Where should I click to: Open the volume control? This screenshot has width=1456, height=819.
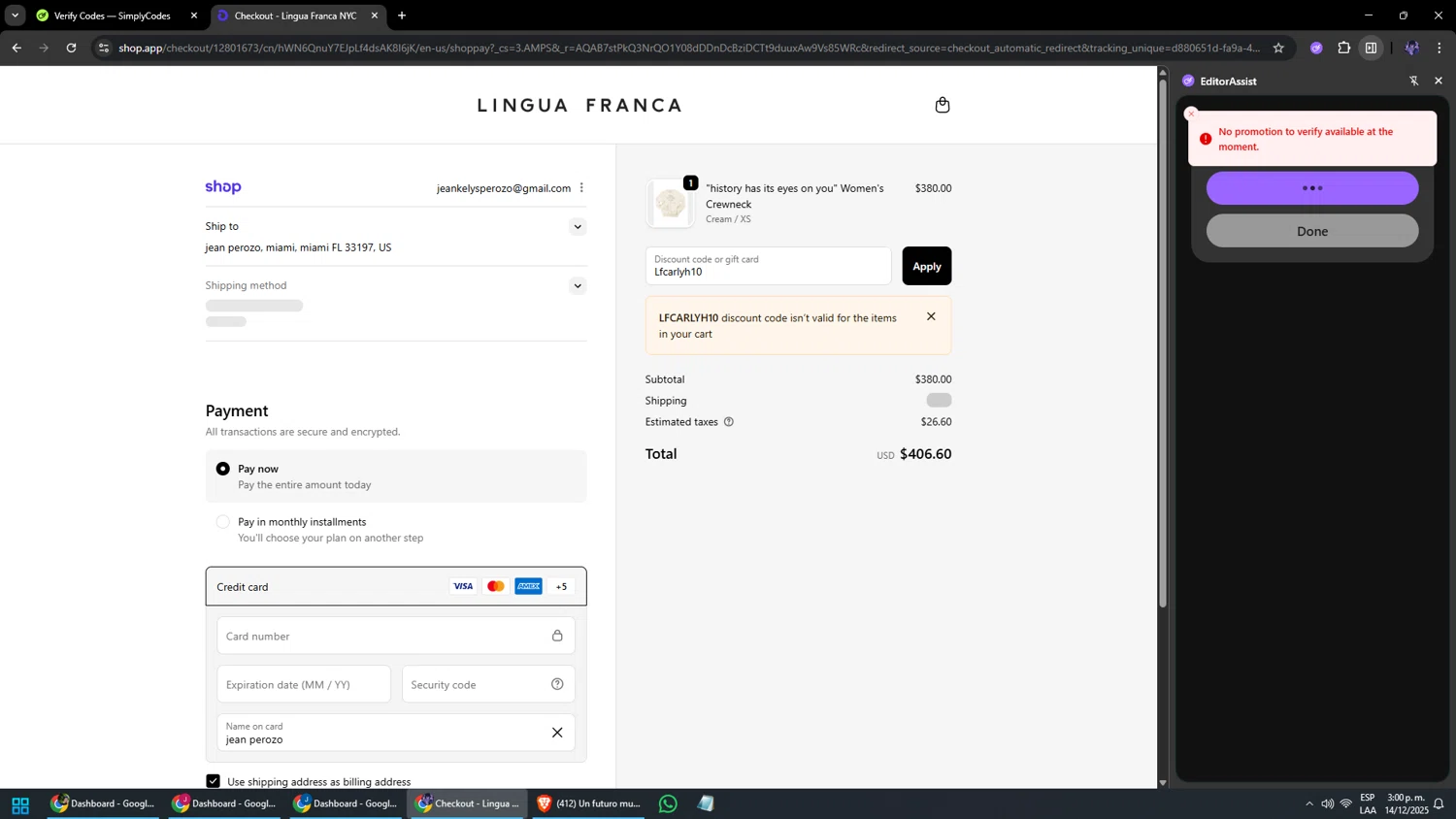coord(1327,804)
